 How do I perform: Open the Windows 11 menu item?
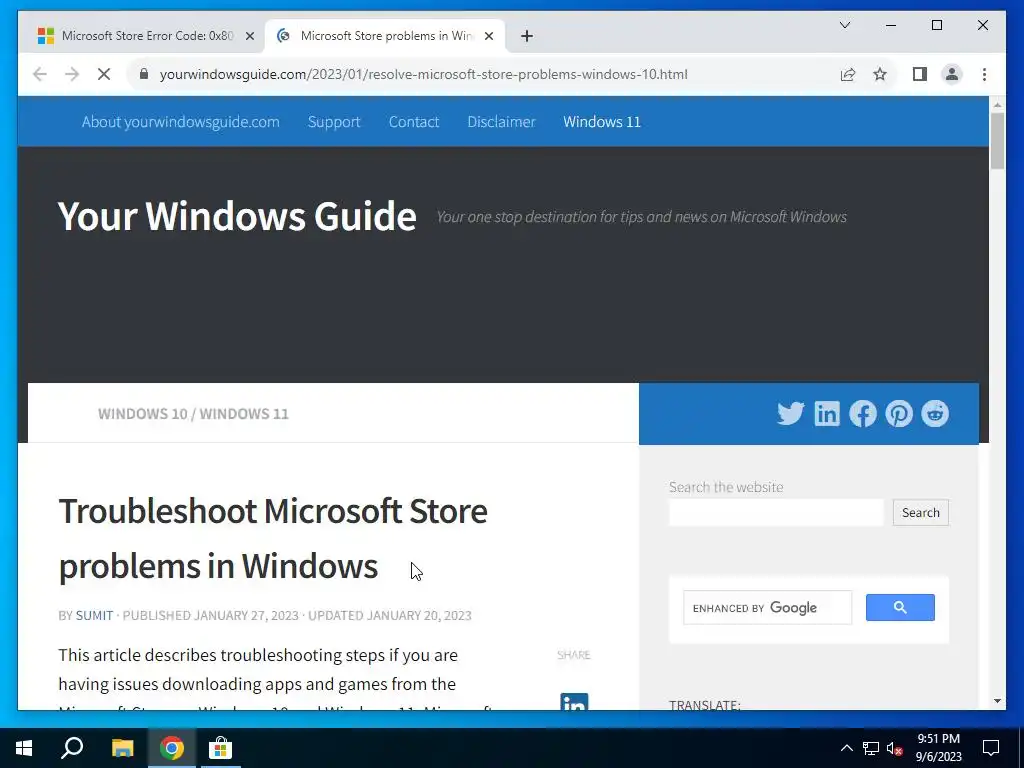pyautogui.click(x=602, y=122)
